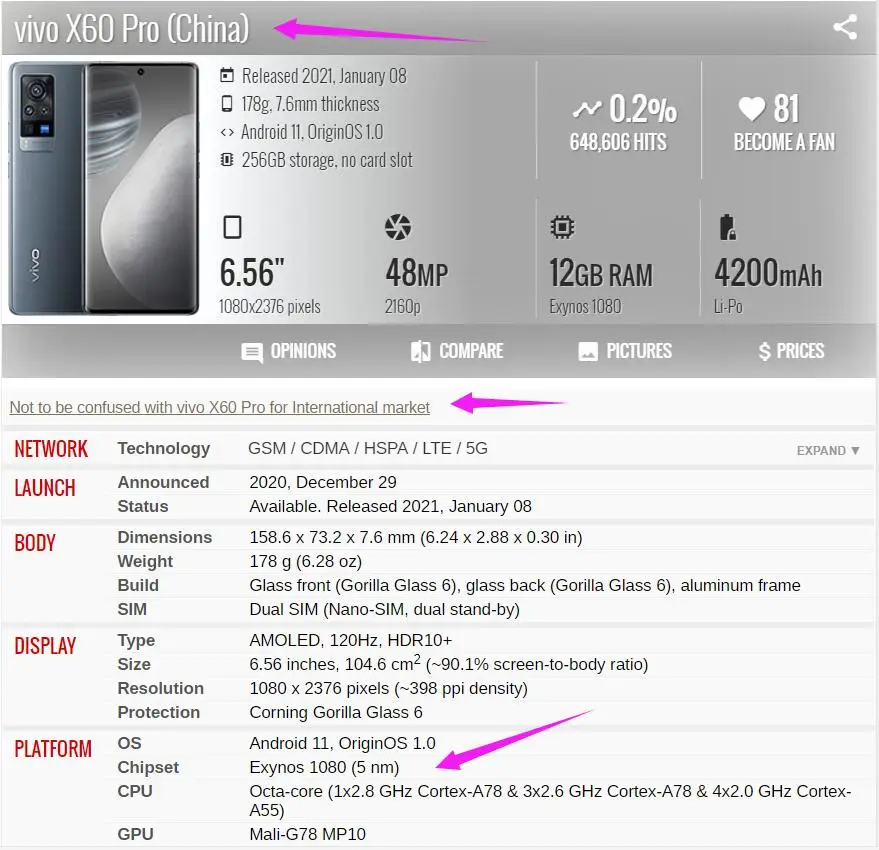Screen dimensions: 879x850
Task: Click the 'Corning Gorilla Glass 6' value
Action: [336, 713]
